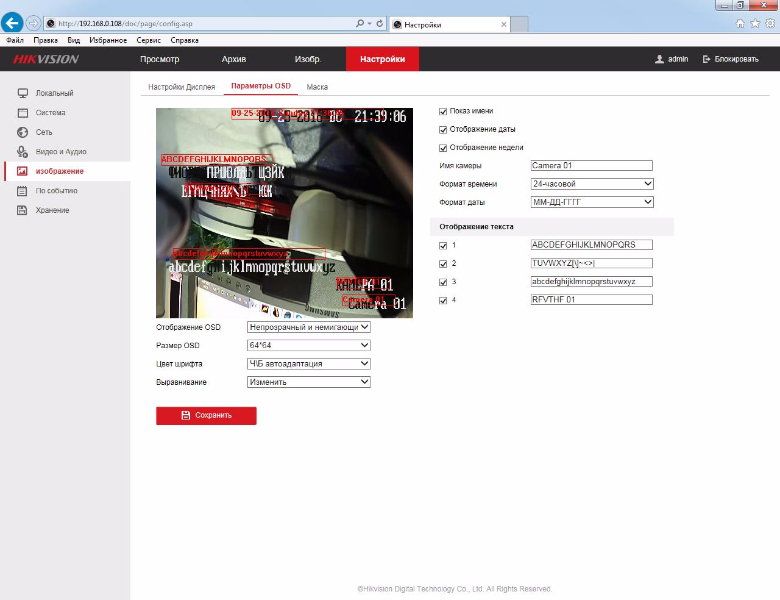780x600 pixels.
Task: Switch to Архив top tab
Action: [234, 59]
